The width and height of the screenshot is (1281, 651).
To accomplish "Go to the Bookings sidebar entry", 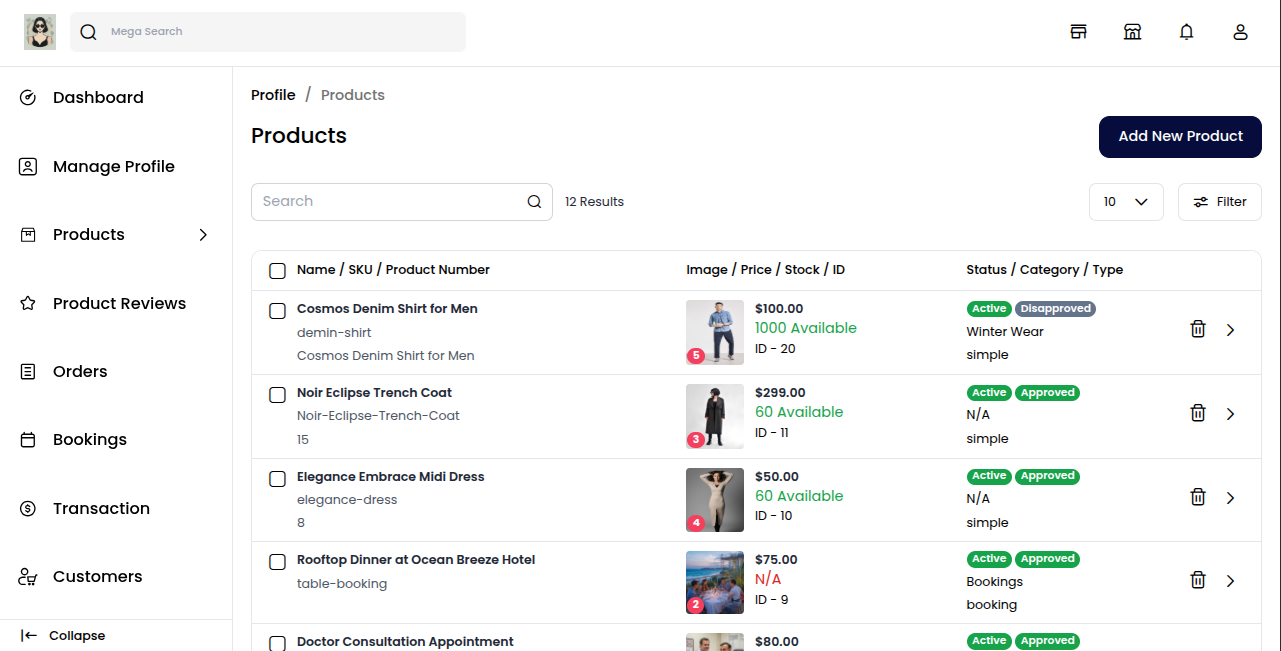I will coord(90,439).
